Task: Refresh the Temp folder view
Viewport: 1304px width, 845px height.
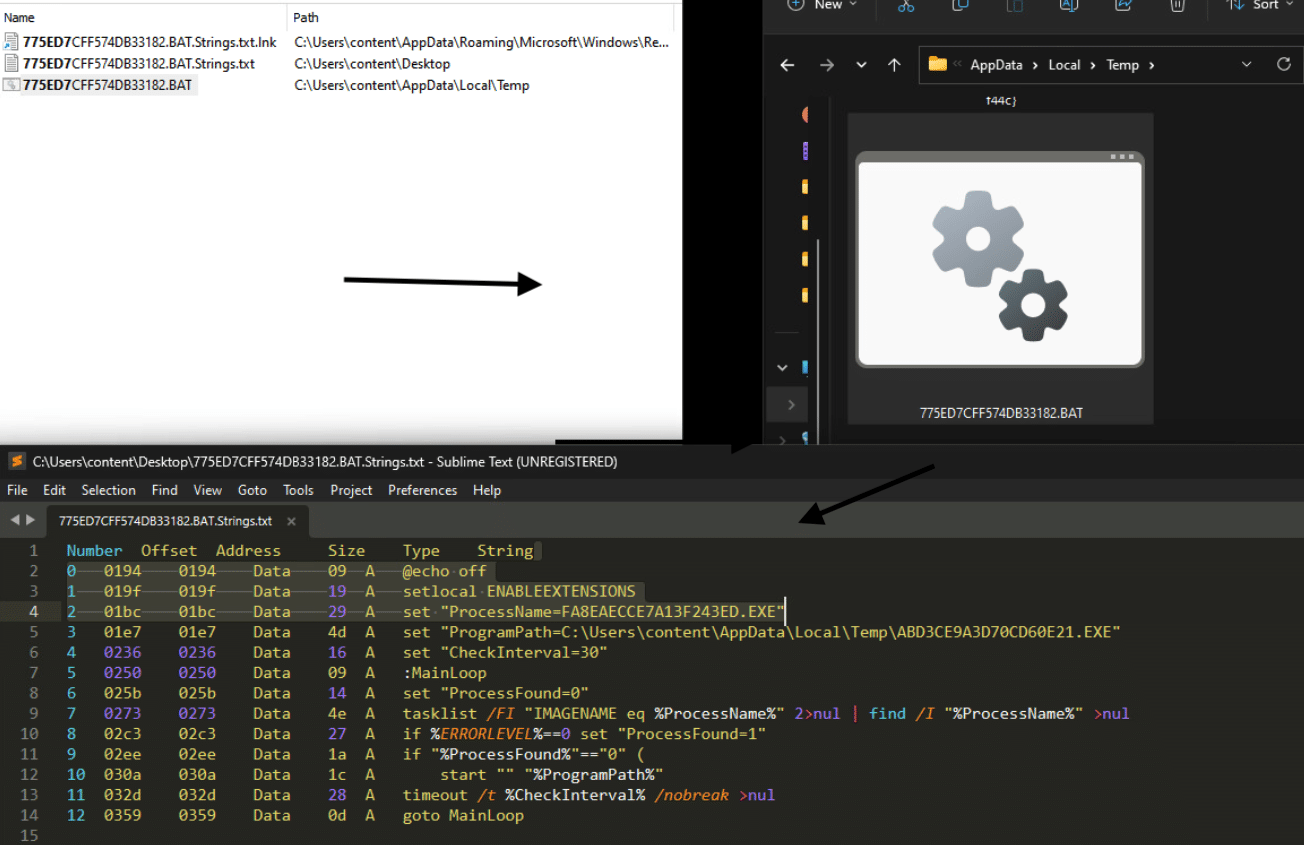Action: coord(1284,64)
